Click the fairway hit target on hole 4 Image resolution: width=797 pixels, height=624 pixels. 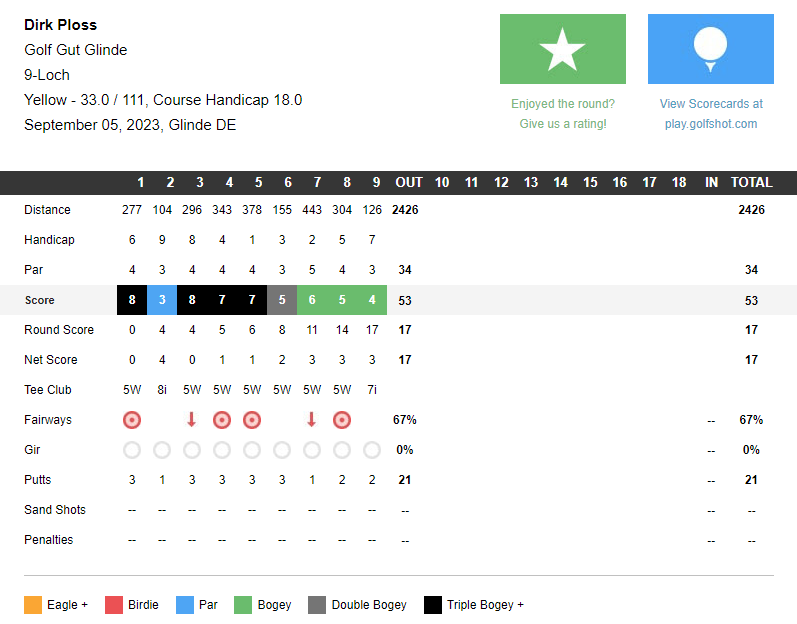tap(222, 420)
